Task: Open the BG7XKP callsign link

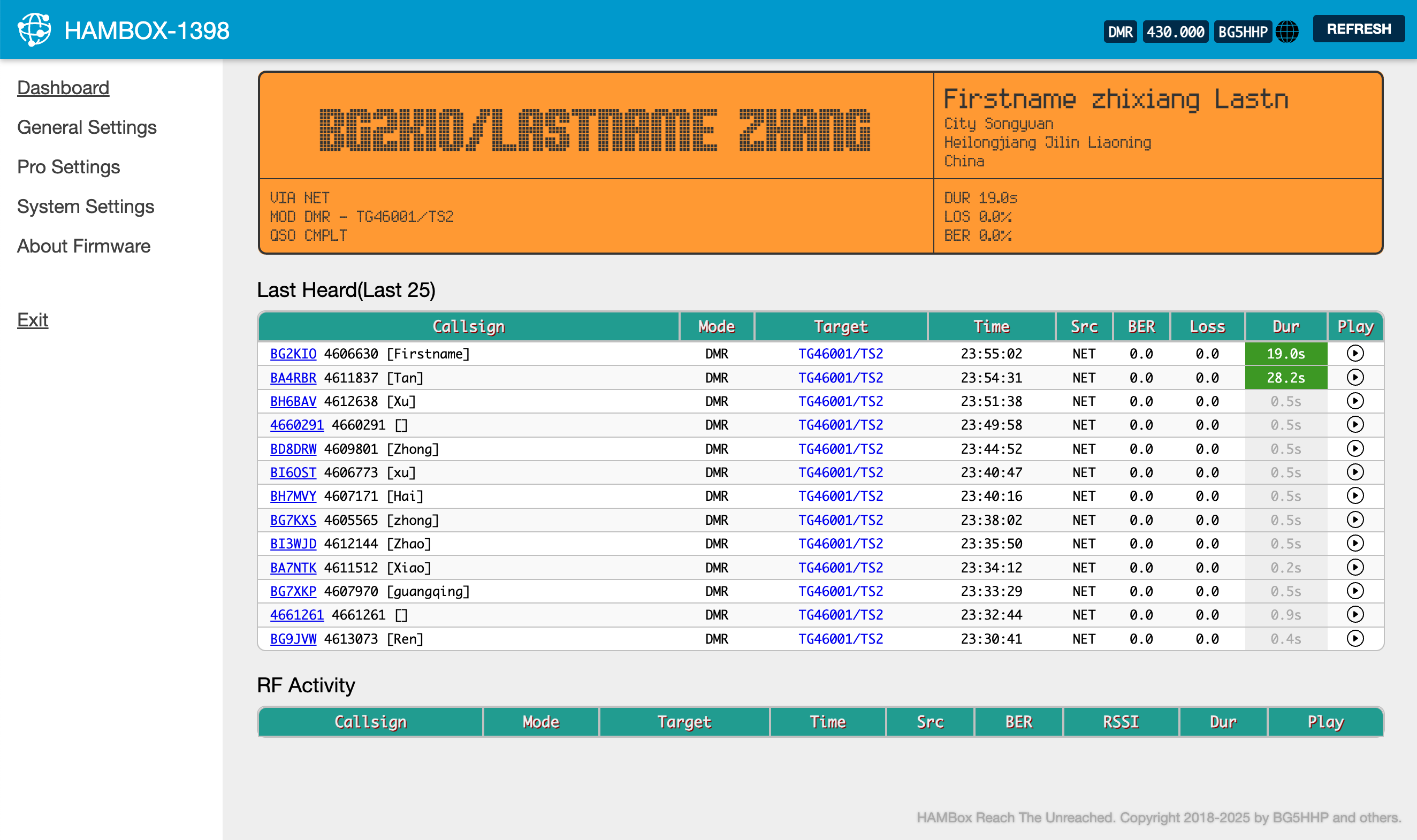Action: 293,591
